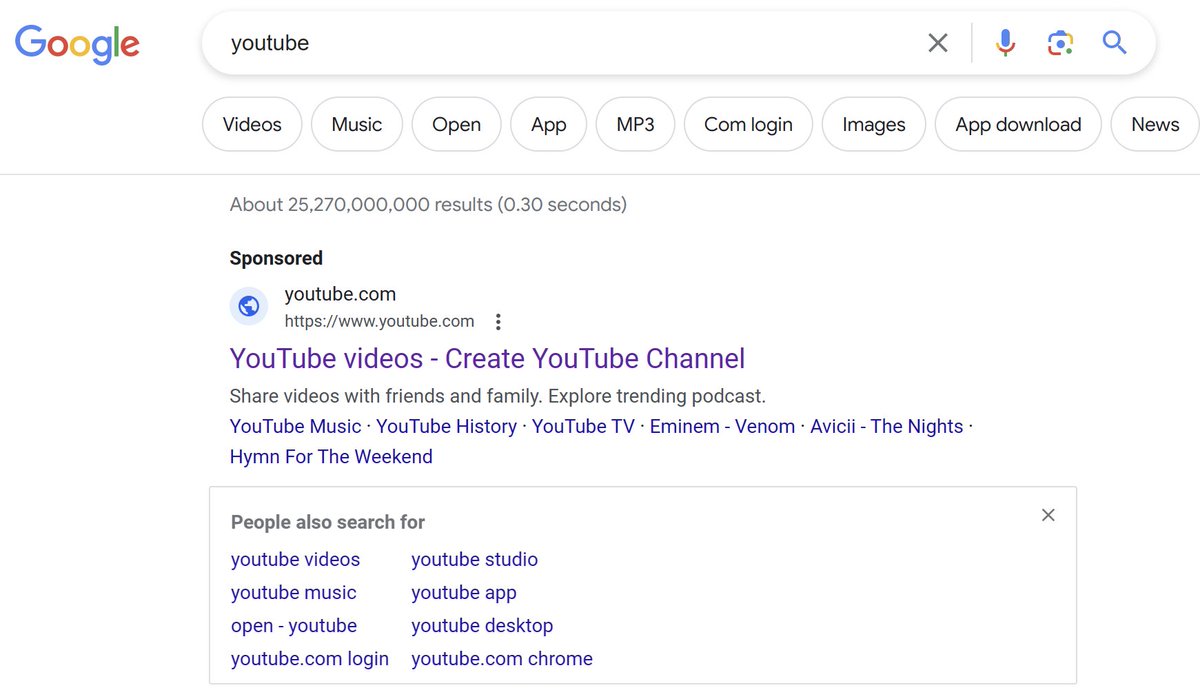Image resolution: width=1200 pixels, height=699 pixels.
Task: Open three-dot menu next to youtube.com URL
Action: (498, 322)
